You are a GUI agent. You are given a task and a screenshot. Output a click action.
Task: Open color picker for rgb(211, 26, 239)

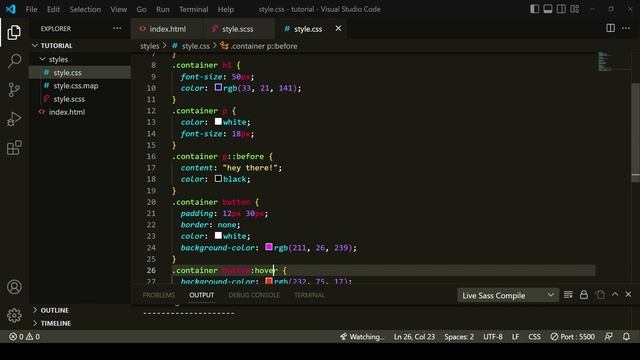(269, 247)
